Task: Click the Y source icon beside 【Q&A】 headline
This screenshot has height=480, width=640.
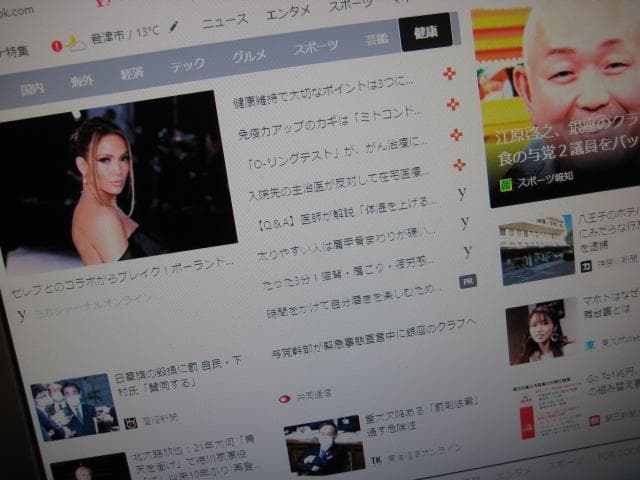Action: click(465, 221)
